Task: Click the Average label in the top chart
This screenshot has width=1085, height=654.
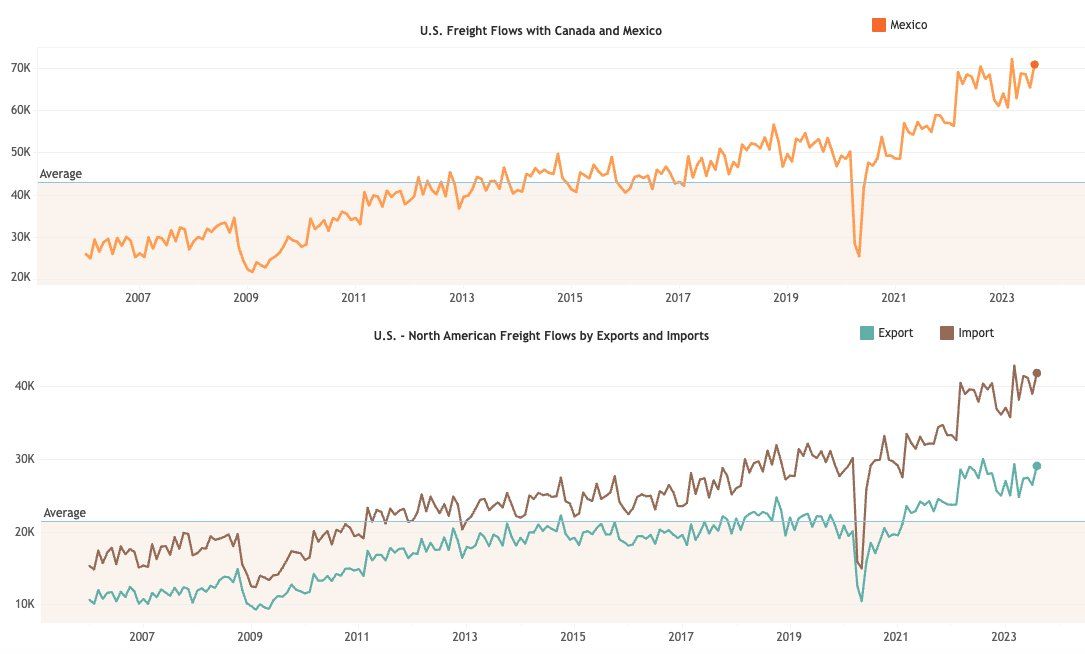Action: (61, 174)
